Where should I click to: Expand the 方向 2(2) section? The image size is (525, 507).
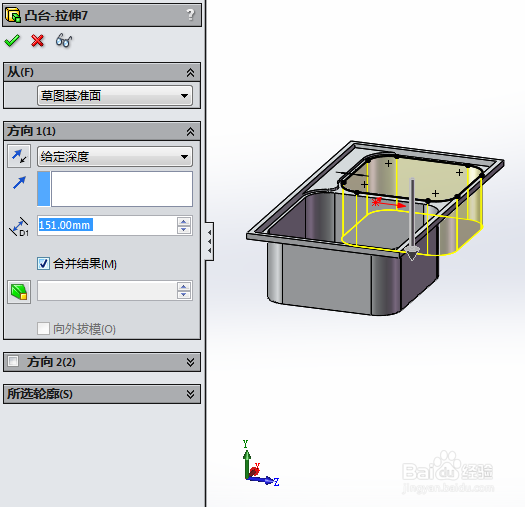[190, 362]
